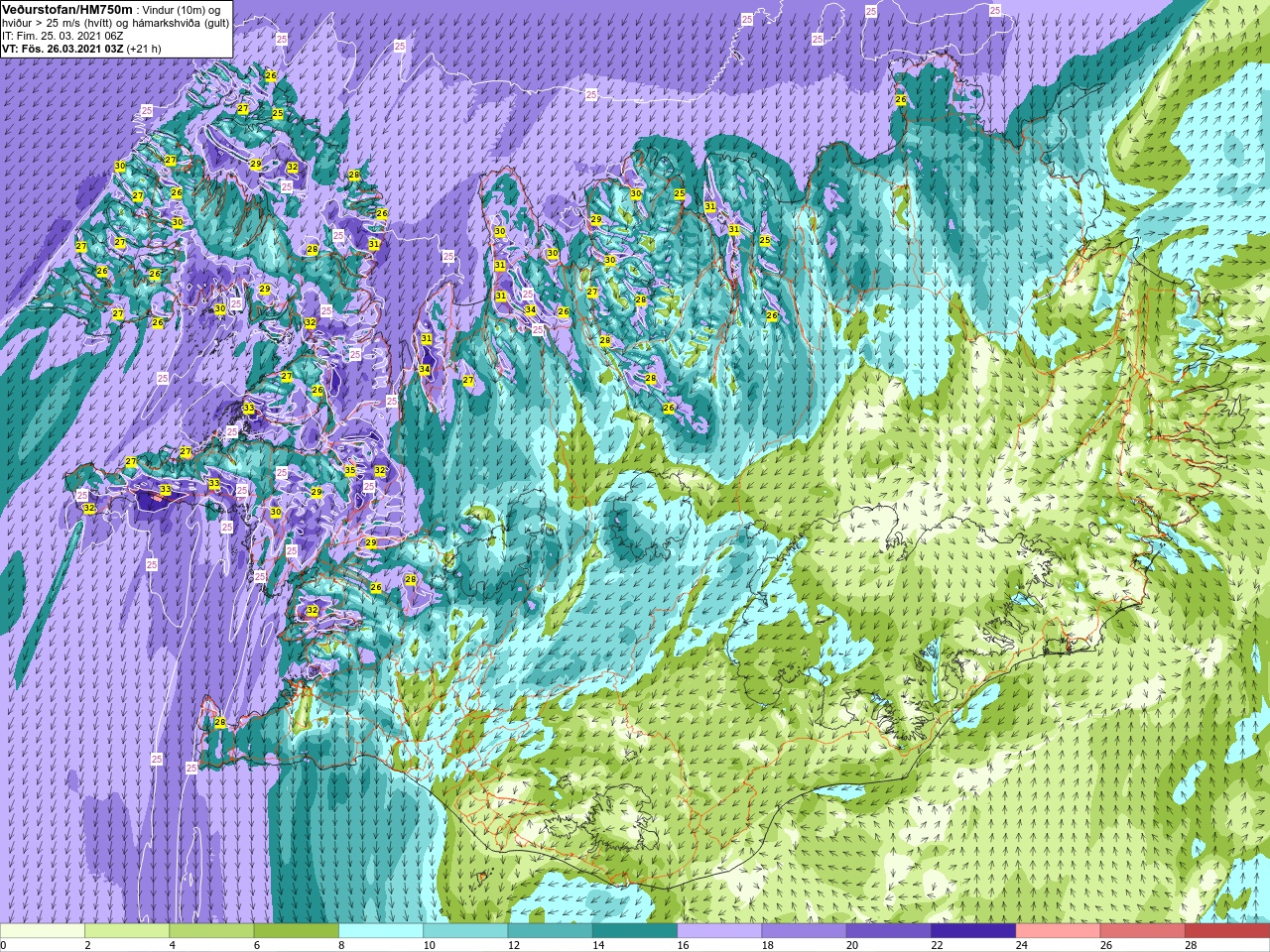Click the legend scale tick label '4'
Viewport: 1270px width, 952px height.
pos(173,945)
